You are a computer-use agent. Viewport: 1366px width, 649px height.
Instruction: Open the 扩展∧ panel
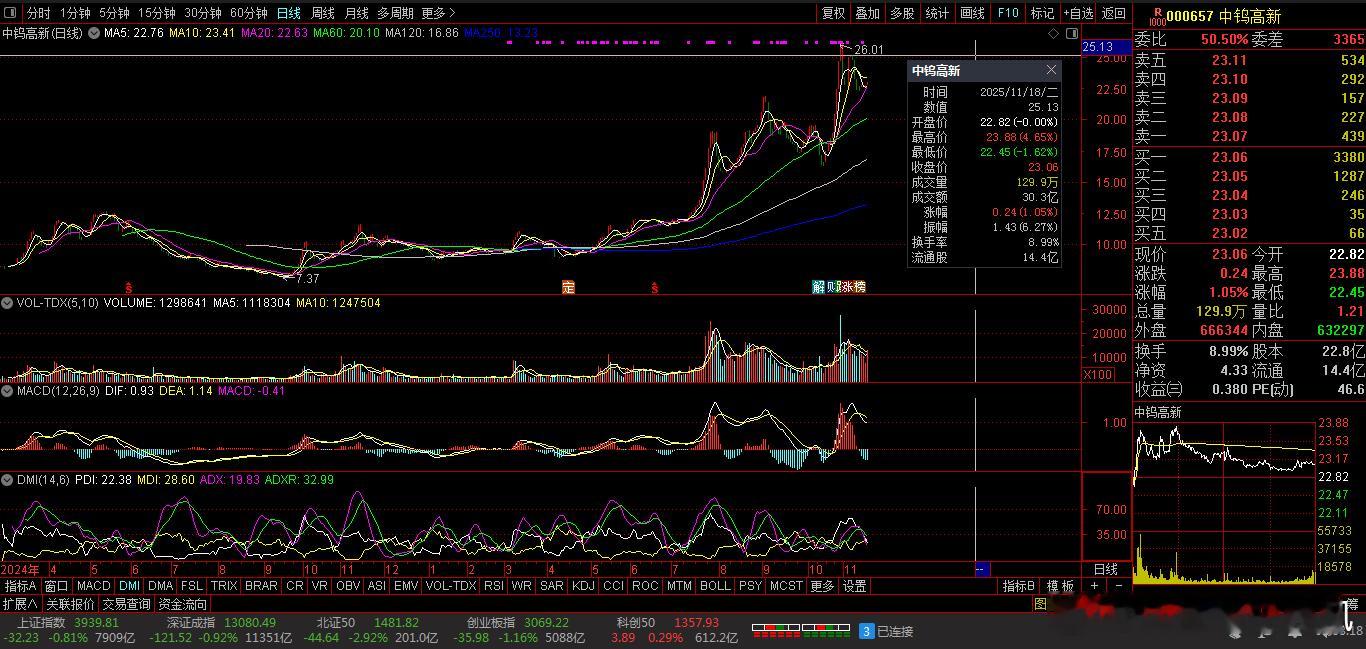click(x=20, y=604)
